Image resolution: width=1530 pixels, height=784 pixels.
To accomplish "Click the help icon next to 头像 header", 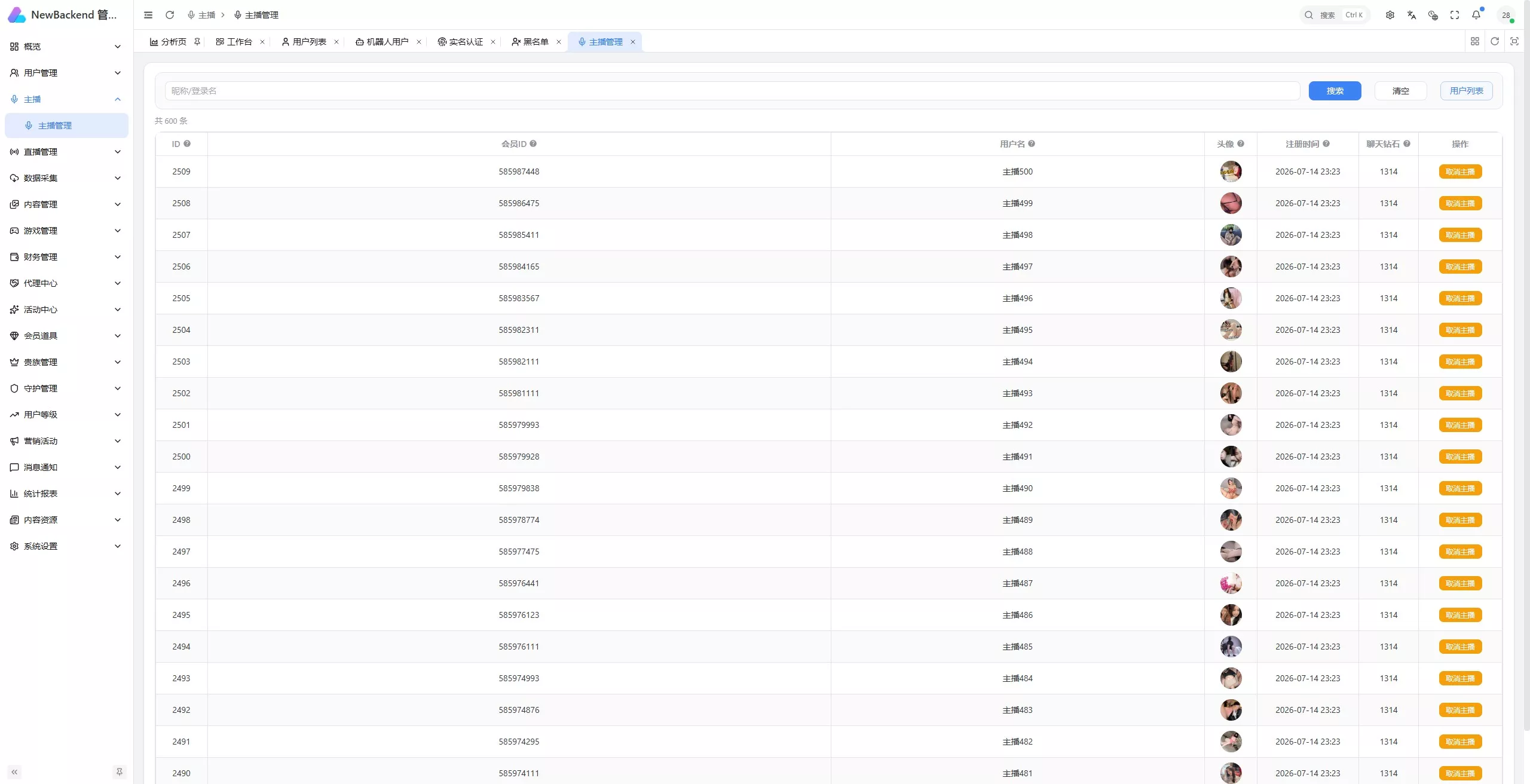I will pyautogui.click(x=1241, y=143).
